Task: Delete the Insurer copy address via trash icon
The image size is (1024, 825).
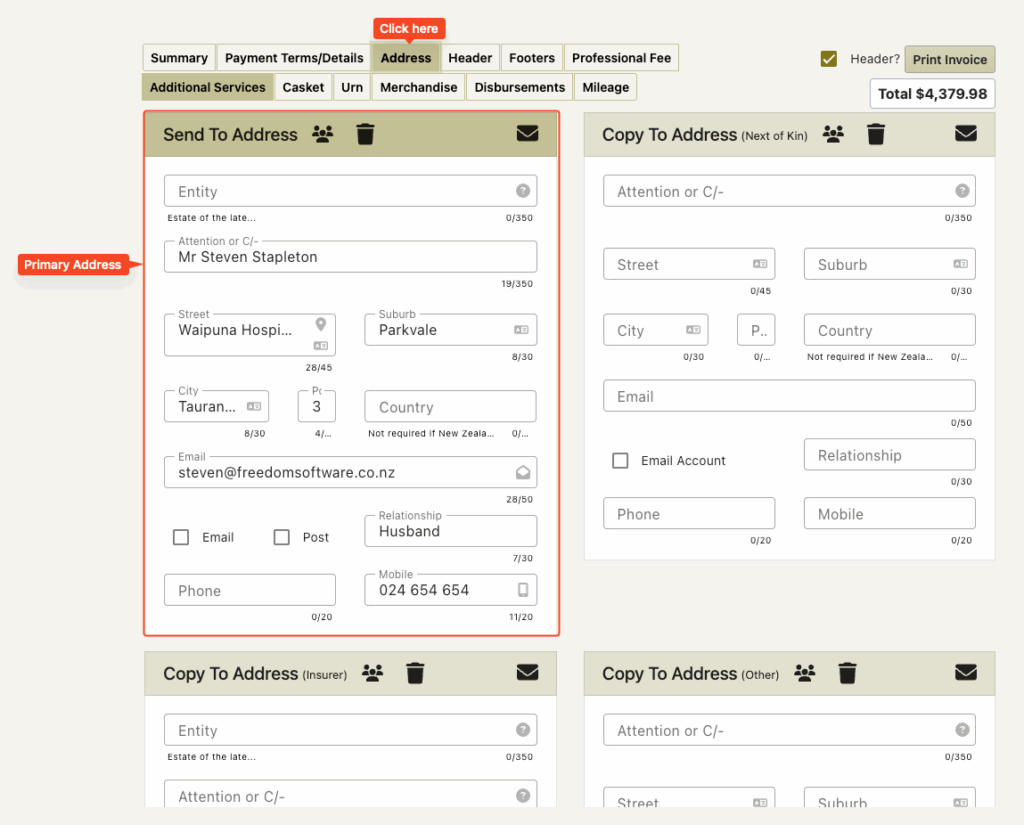Action: [415, 673]
